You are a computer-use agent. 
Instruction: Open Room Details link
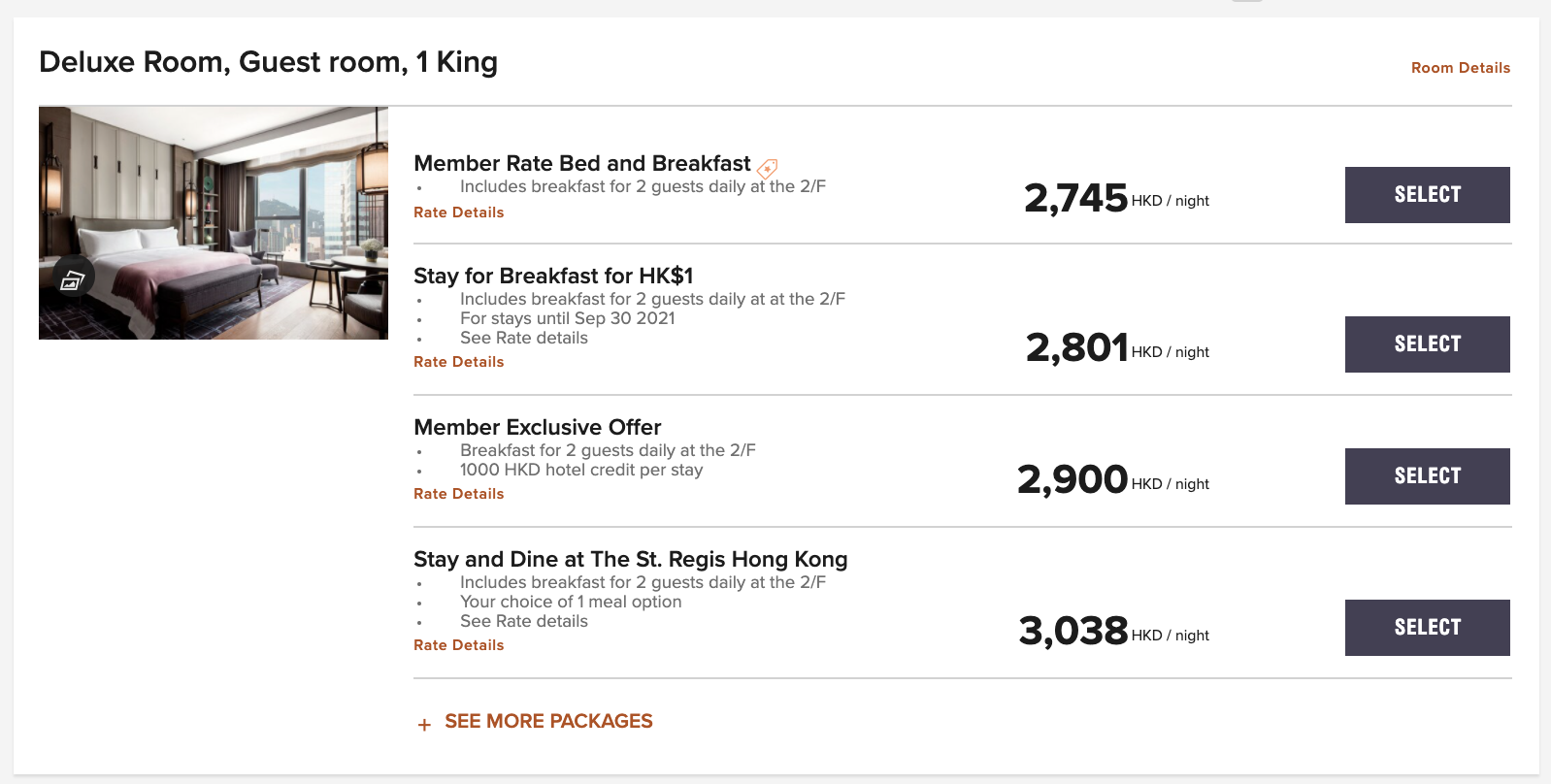pos(1461,68)
